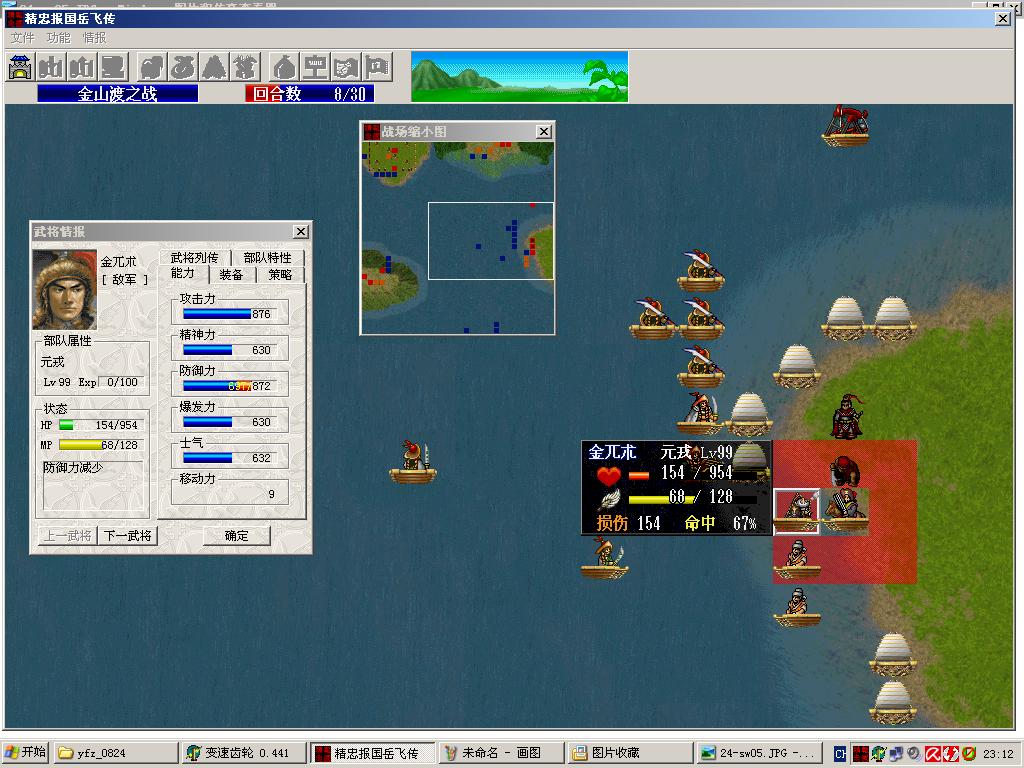Click the 下一武将 button
Screen dimensions: 1024x768
tap(128, 536)
